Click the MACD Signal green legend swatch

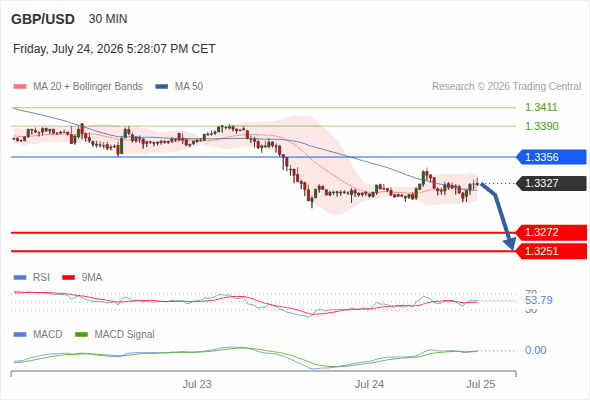pos(81,335)
